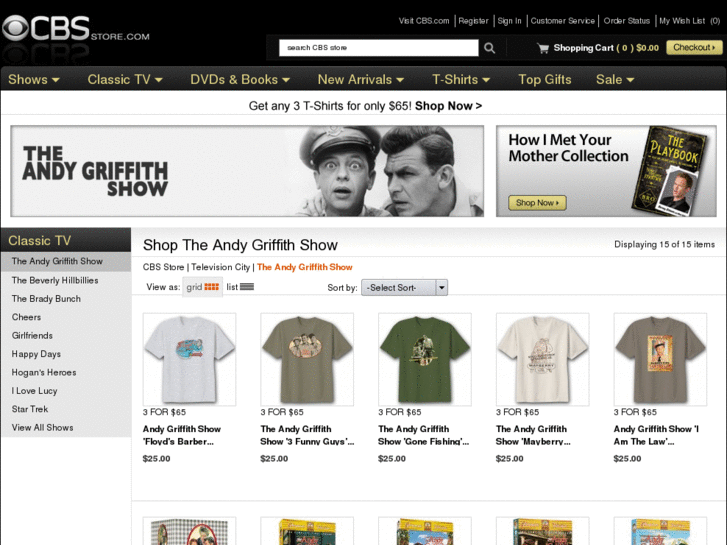Go to CBS Store home logo
This screenshot has width=727, height=545.
pos(75,30)
